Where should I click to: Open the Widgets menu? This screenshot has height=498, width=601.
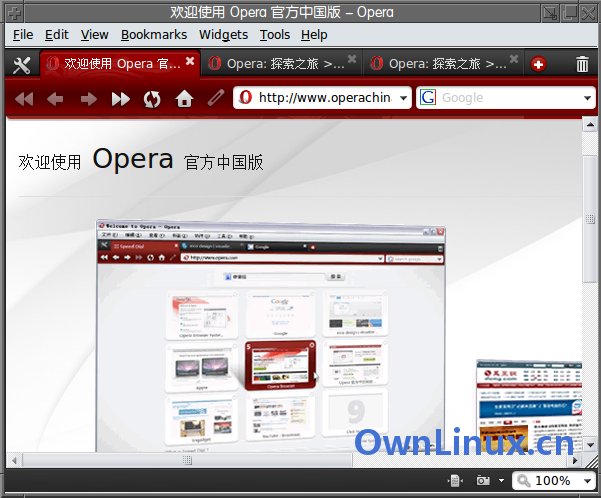coord(223,35)
